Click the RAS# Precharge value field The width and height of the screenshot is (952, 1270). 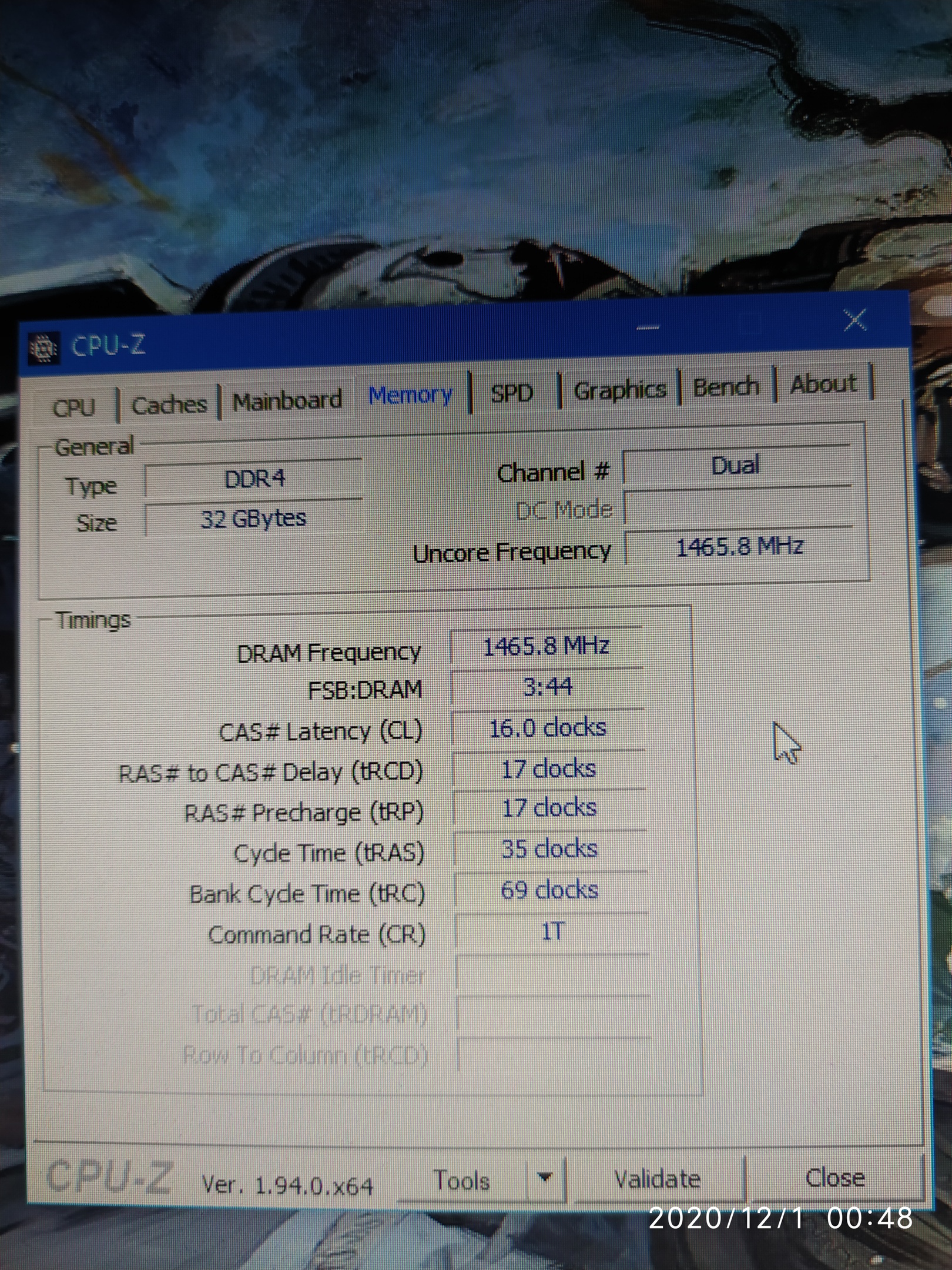tap(549, 809)
